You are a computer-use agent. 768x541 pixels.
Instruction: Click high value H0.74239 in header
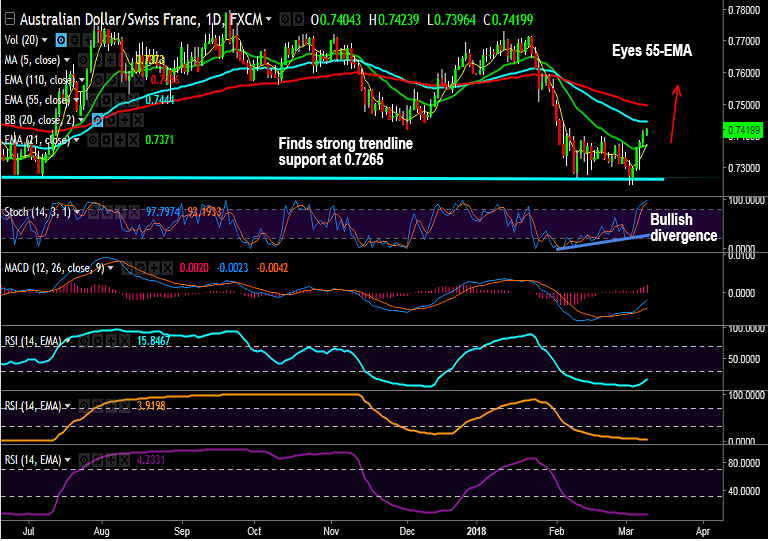[x=394, y=20]
